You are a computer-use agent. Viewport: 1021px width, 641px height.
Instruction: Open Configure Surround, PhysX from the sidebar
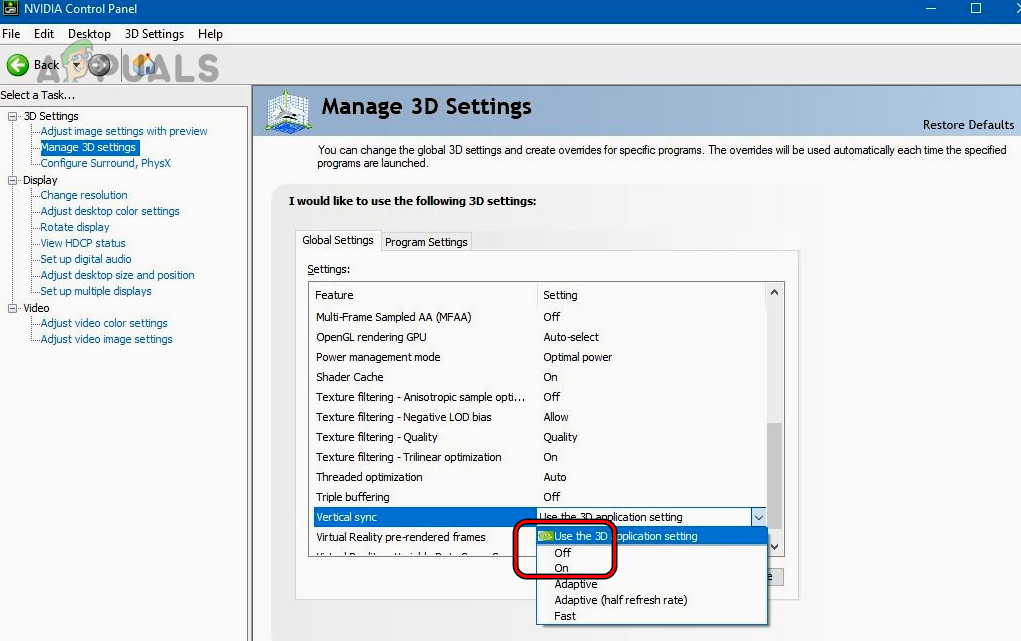[x=104, y=163]
